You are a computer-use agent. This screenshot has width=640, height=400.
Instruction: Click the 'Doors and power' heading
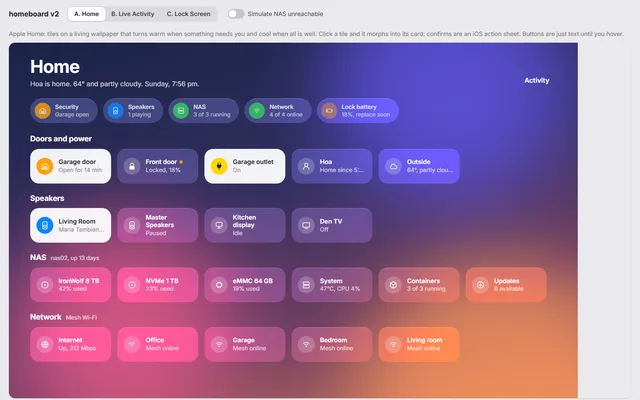point(61,139)
